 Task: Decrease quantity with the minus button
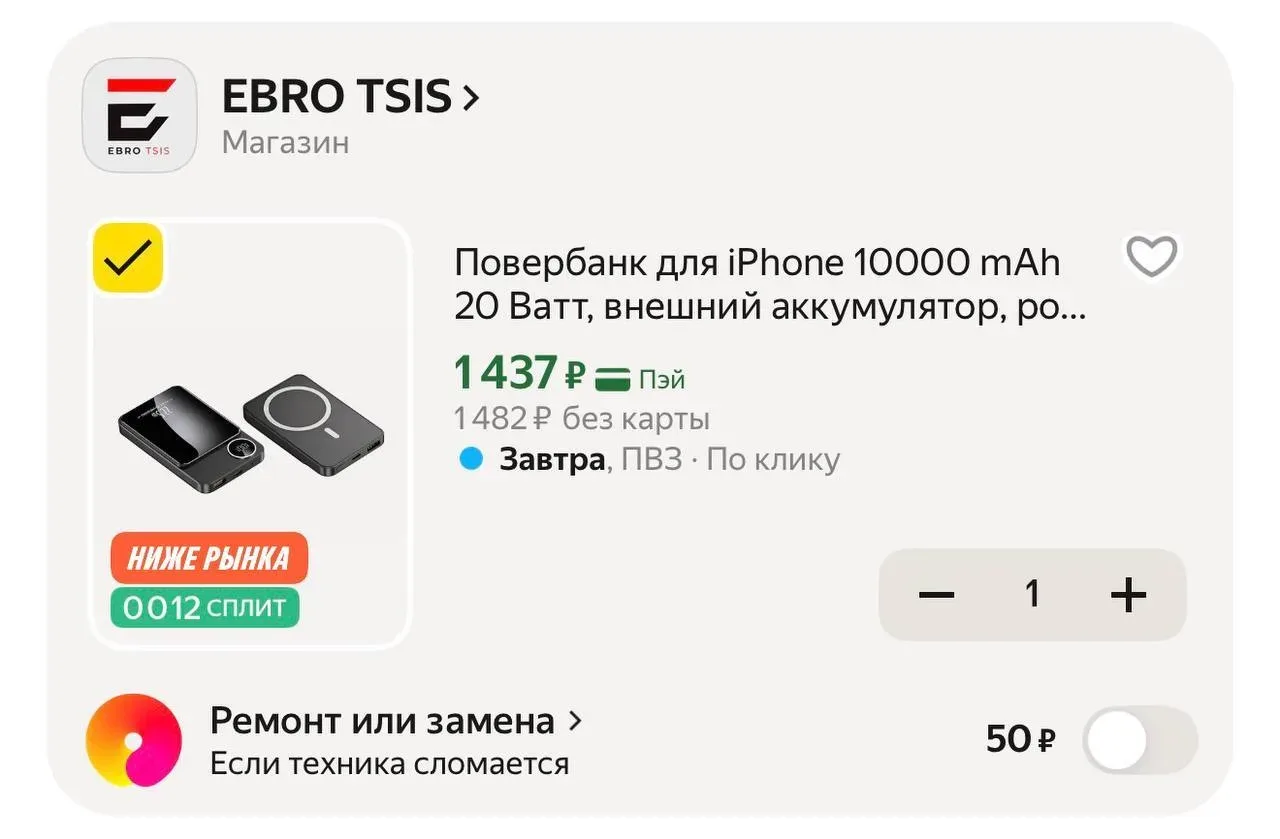point(936,595)
